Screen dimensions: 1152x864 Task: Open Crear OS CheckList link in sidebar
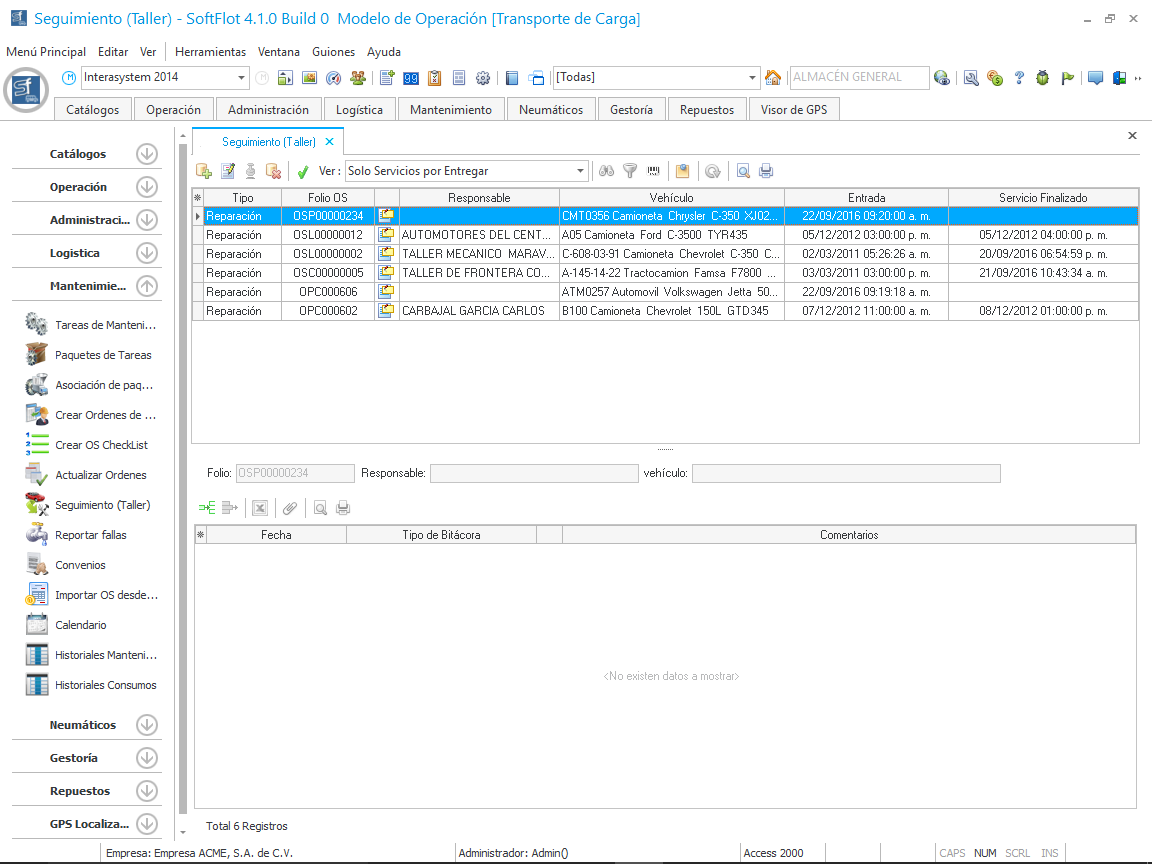101,445
